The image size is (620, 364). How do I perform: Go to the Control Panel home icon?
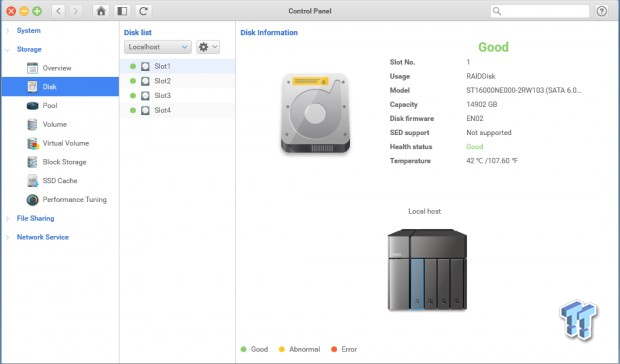click(101, 11)
